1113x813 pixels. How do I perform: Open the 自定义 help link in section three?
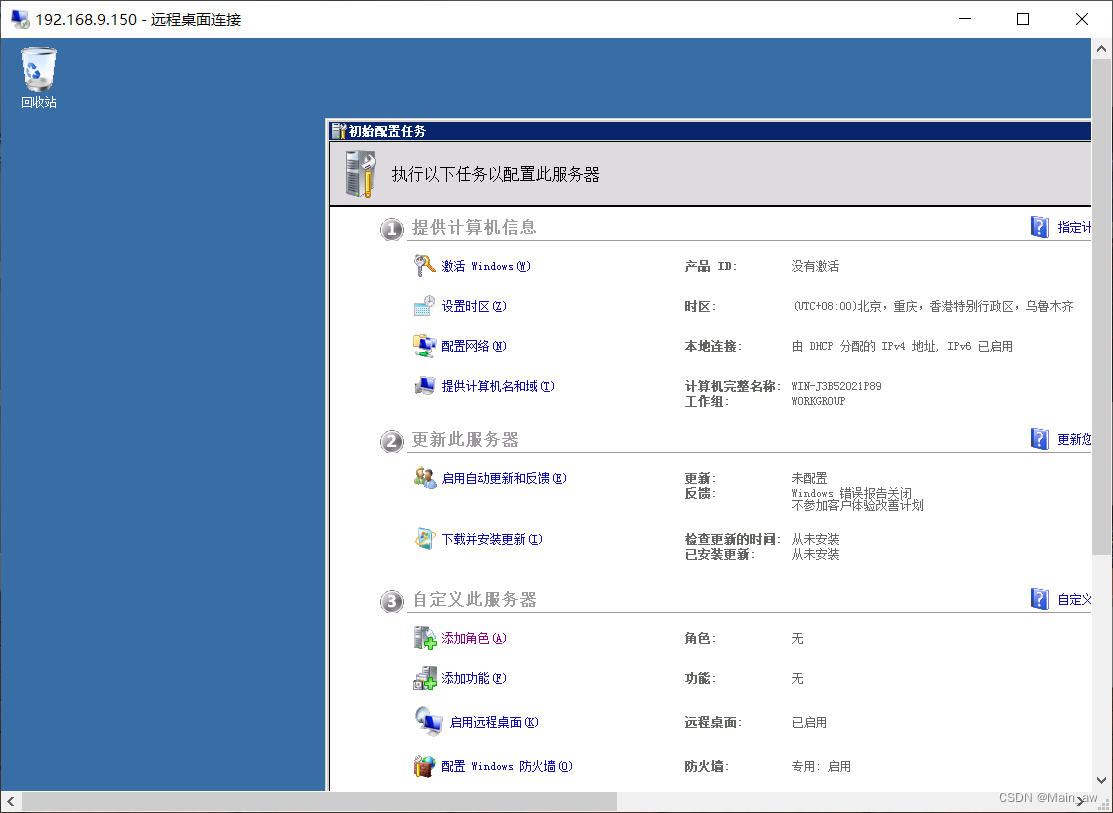pos(1074,600)
